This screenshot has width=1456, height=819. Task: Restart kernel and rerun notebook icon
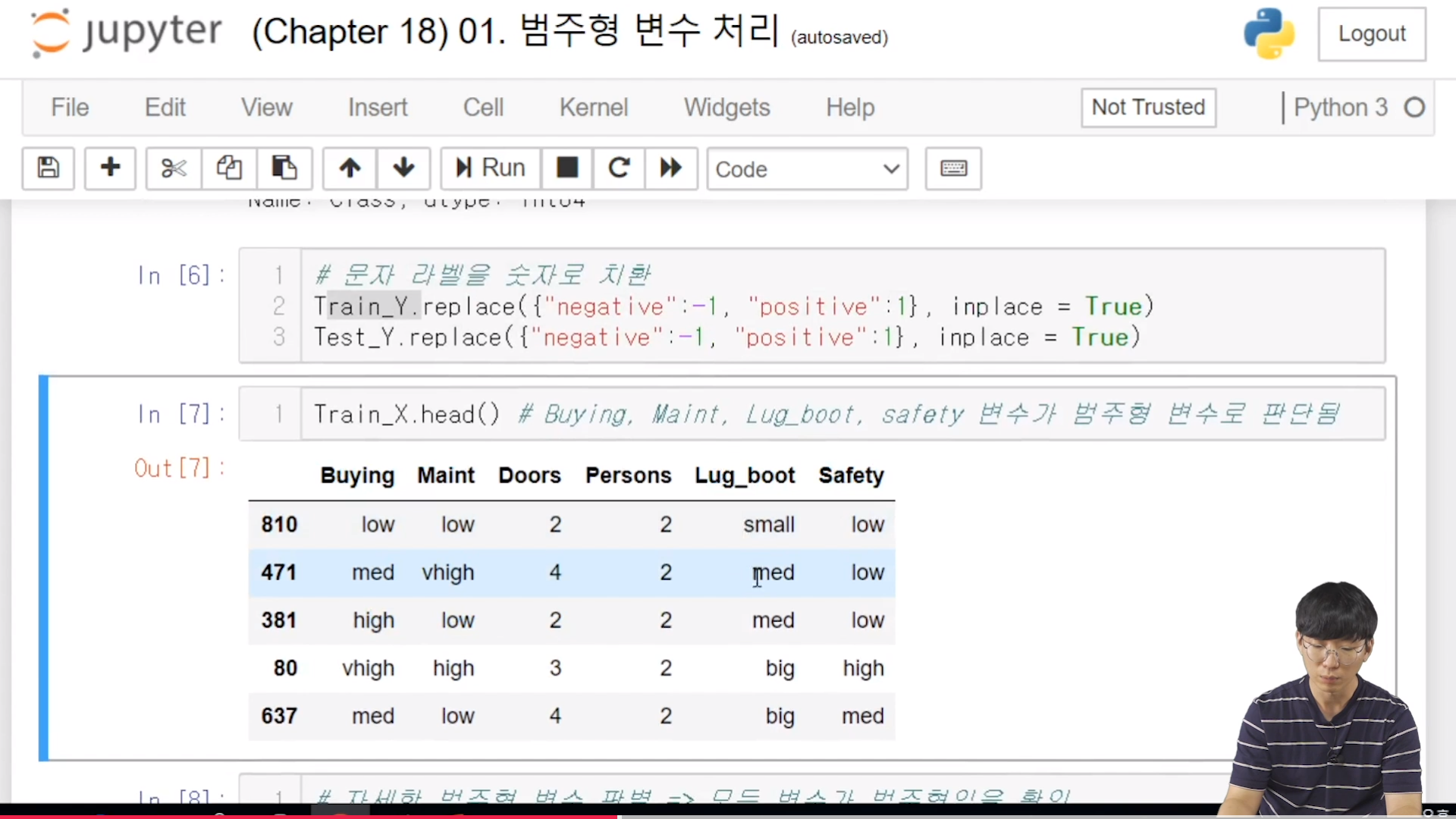670,168
